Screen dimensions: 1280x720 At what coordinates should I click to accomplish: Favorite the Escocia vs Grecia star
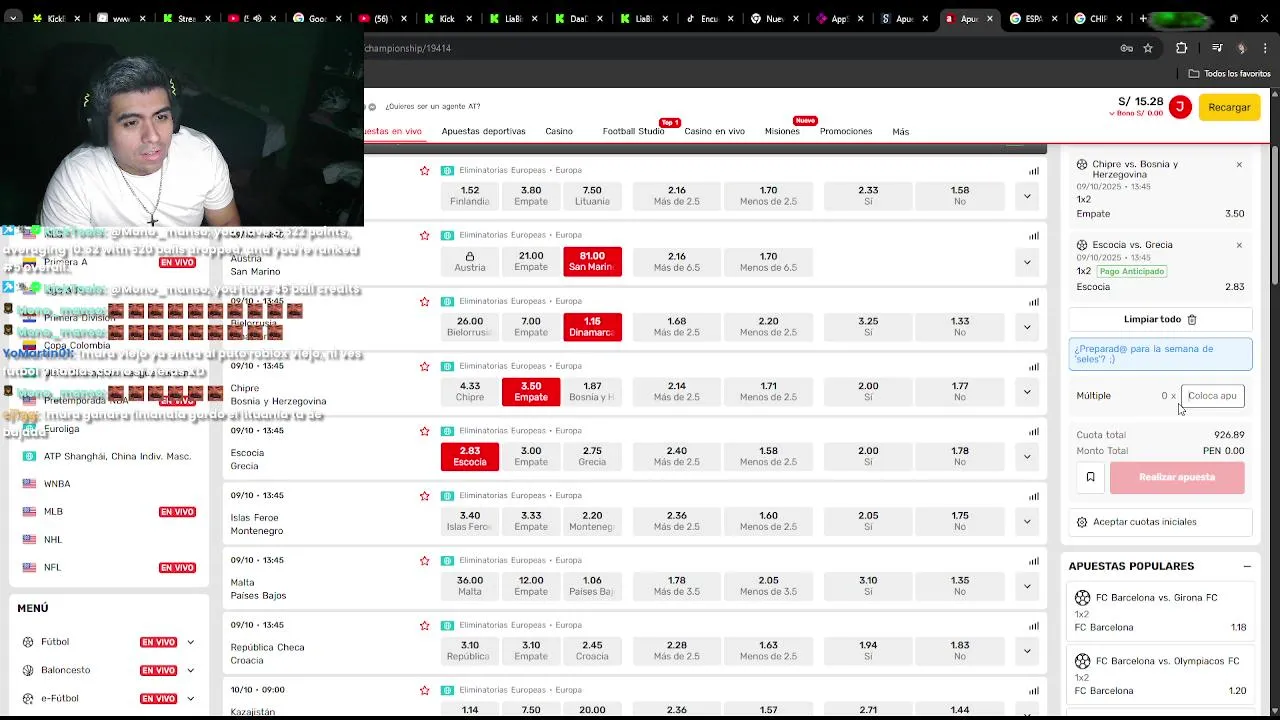point(424,431)
